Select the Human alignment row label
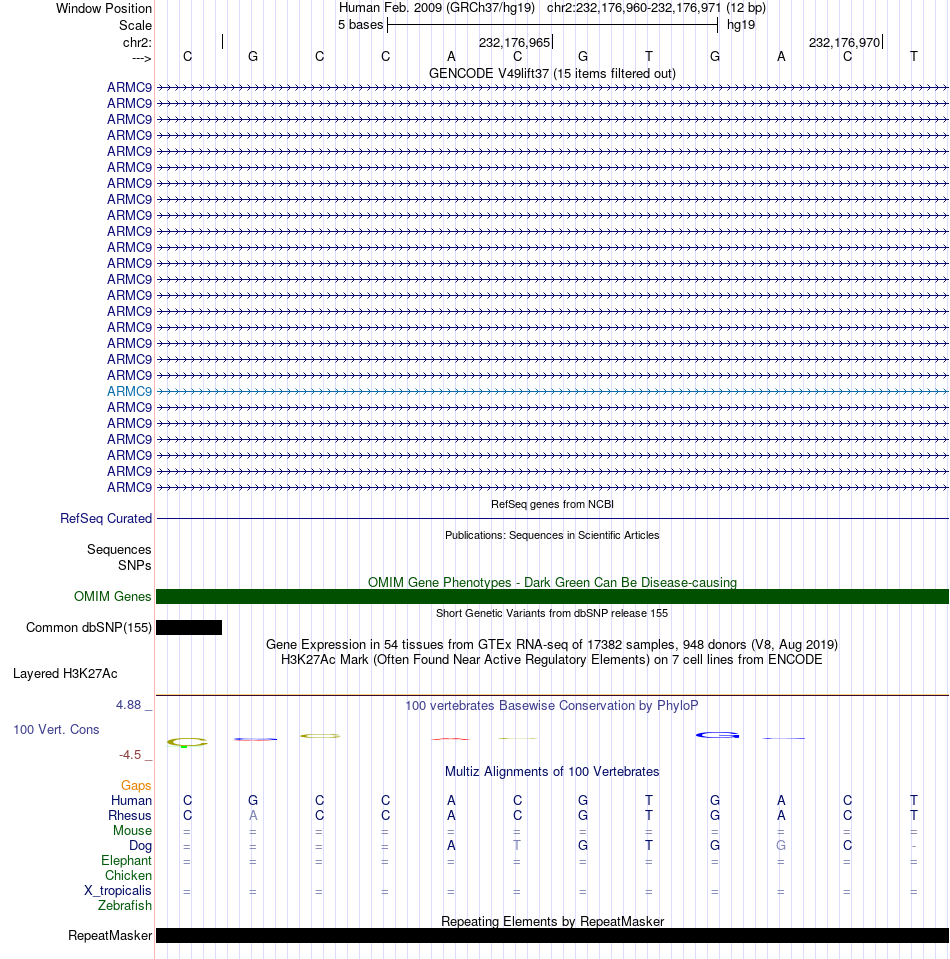 [131, 801]
